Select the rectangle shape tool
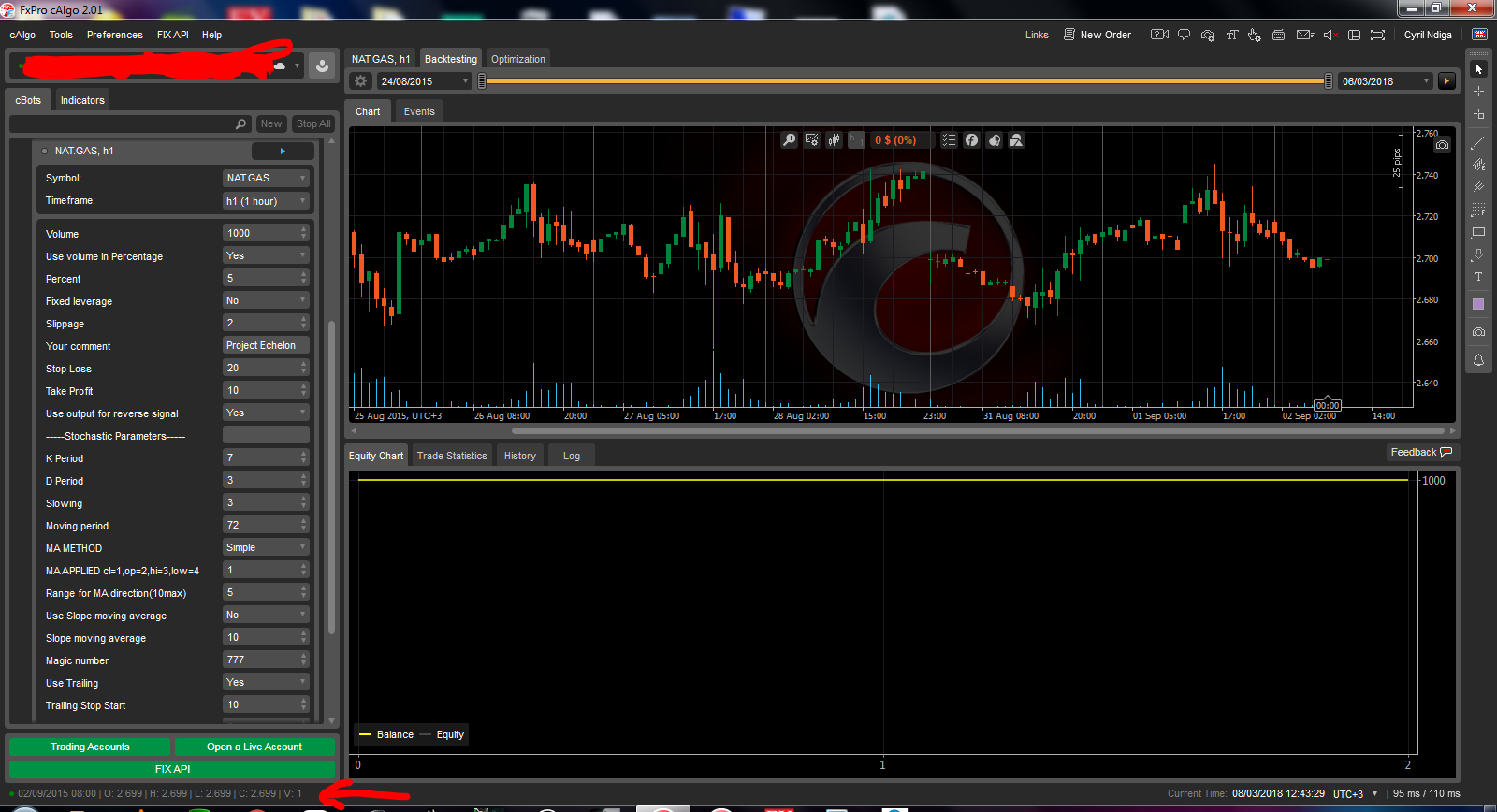The width and height of the screenshot is (1497, 812). [x=1478, y=232]
